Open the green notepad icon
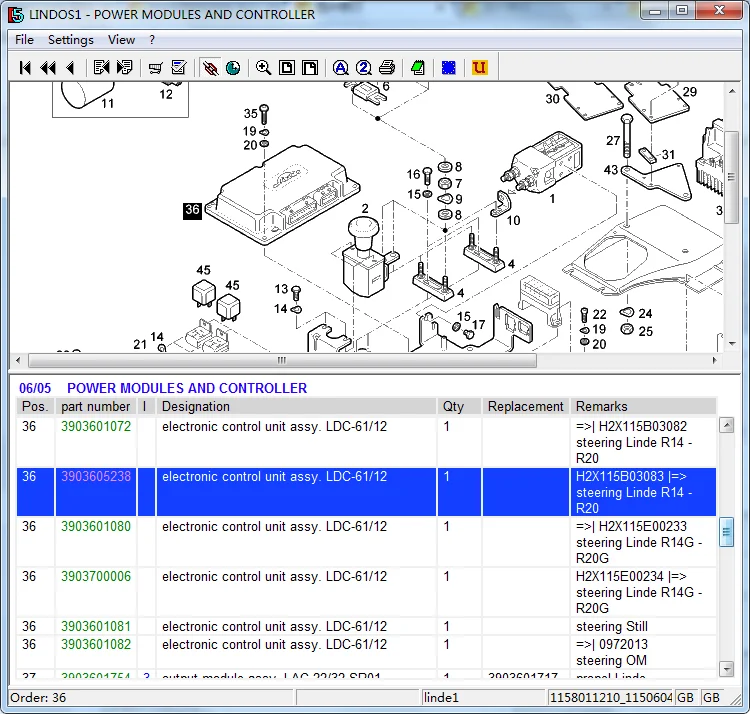This screenshot has height=714, width=750. coord(418,68)
